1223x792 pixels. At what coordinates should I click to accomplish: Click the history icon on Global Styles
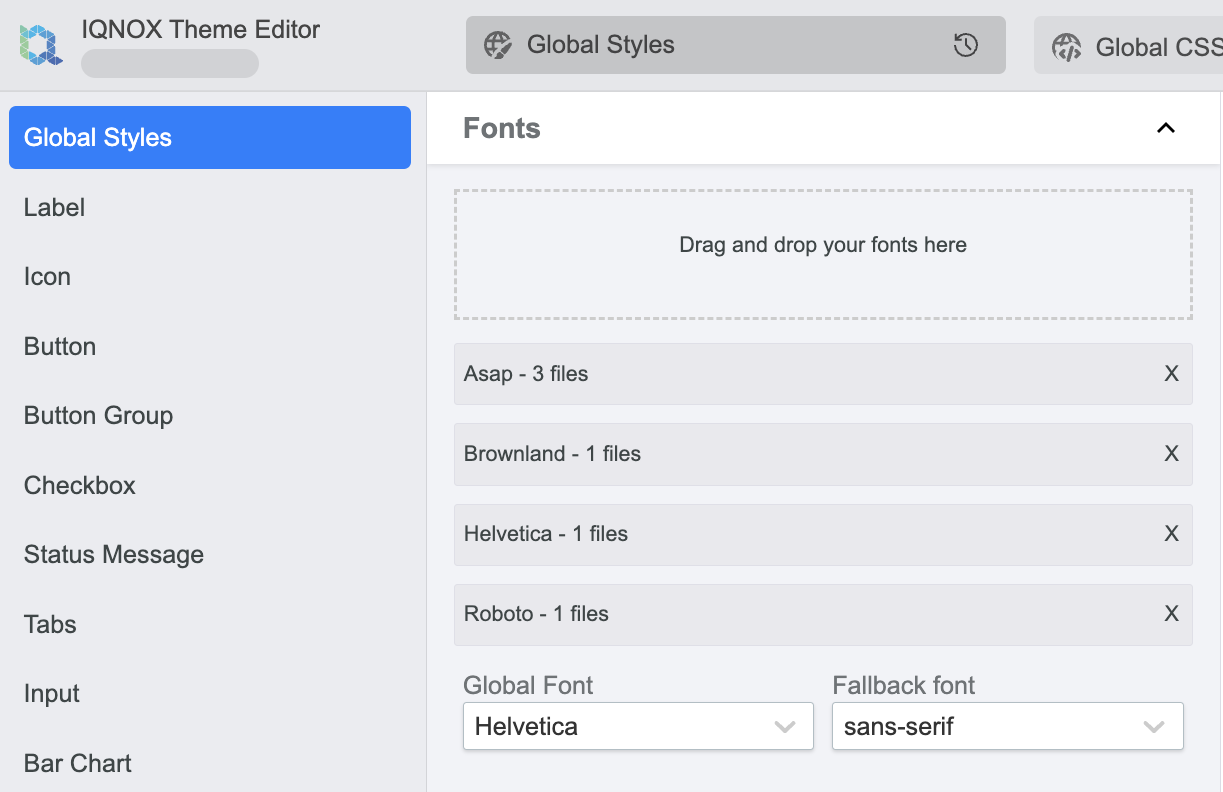965,45
